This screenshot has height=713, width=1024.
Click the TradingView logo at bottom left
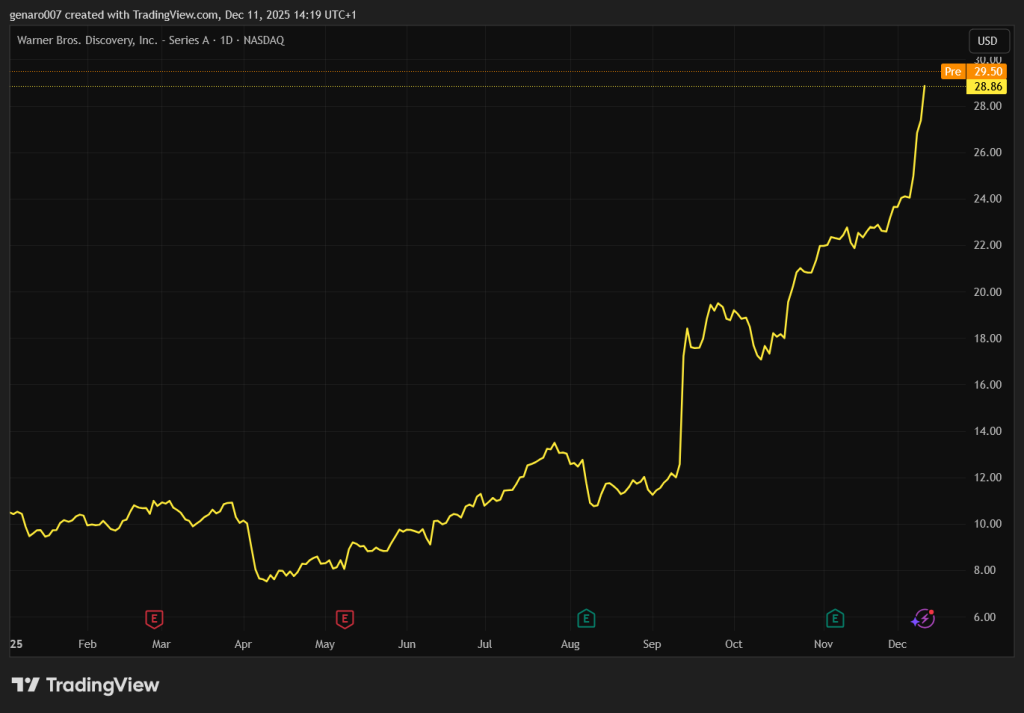coord(85,685)
